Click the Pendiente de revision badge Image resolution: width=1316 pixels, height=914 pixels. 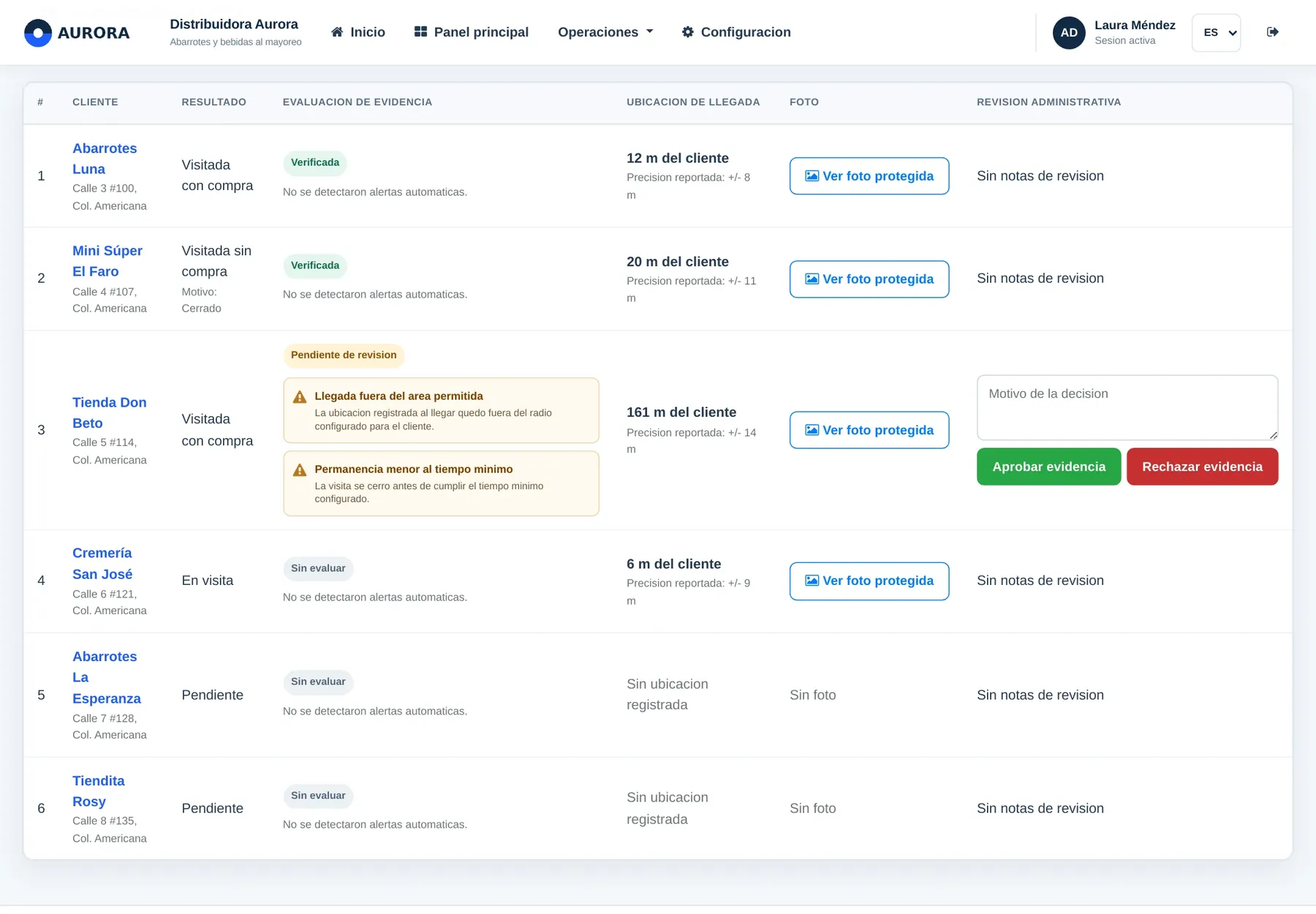[344, 355]
